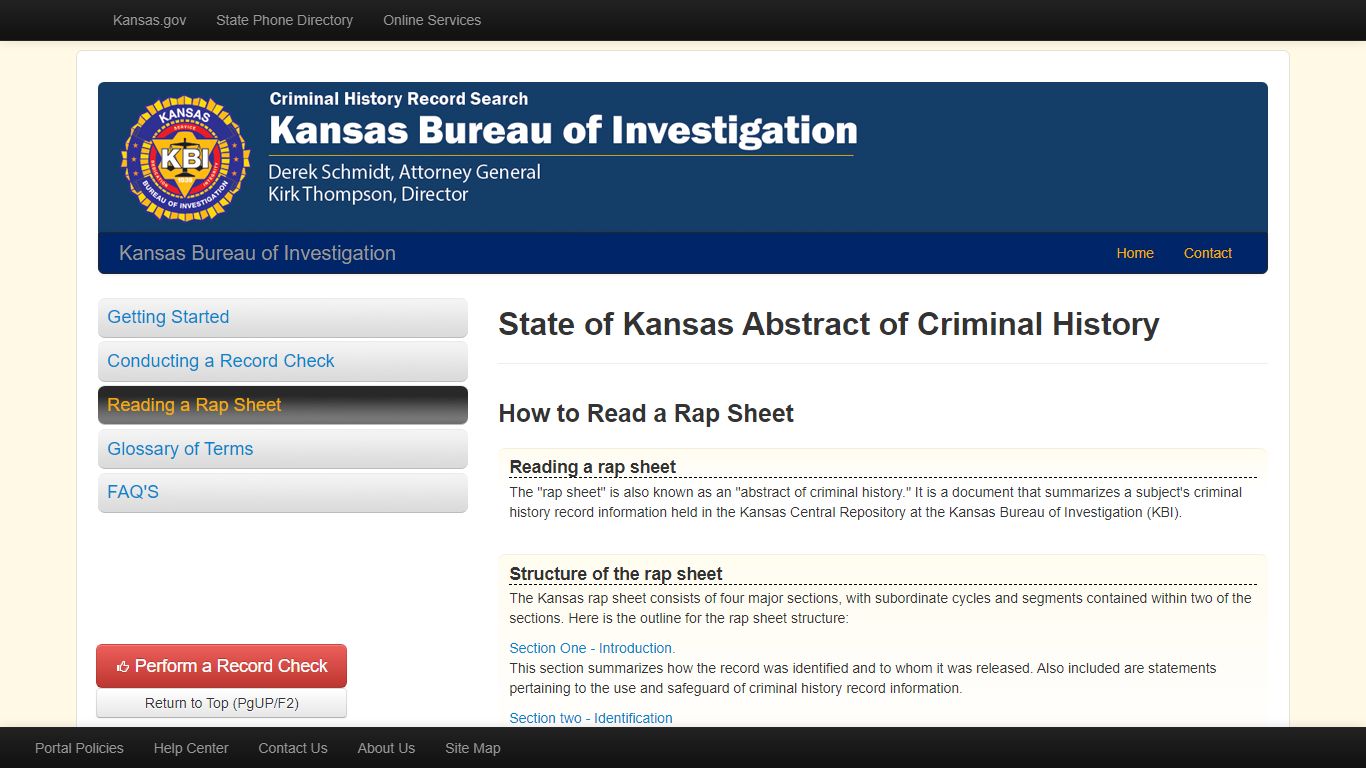
Task: Select Getting Started in the sidebar
Action: click(283, 317)
